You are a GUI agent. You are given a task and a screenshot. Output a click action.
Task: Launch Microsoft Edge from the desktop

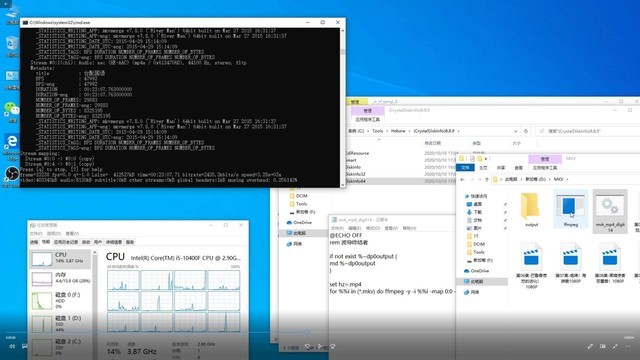pos(12,146)
